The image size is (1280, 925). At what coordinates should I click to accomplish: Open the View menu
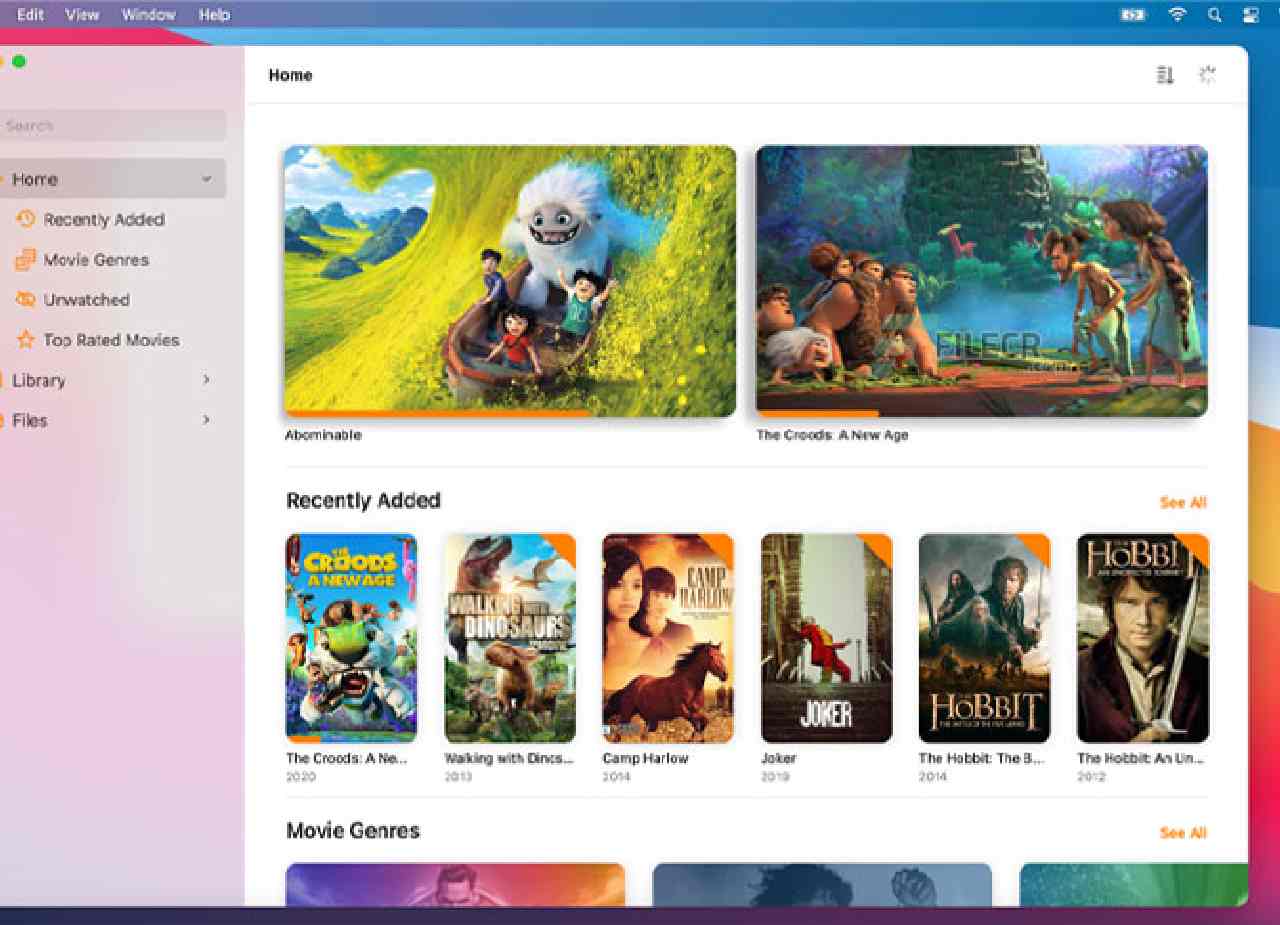pos(82,15)
